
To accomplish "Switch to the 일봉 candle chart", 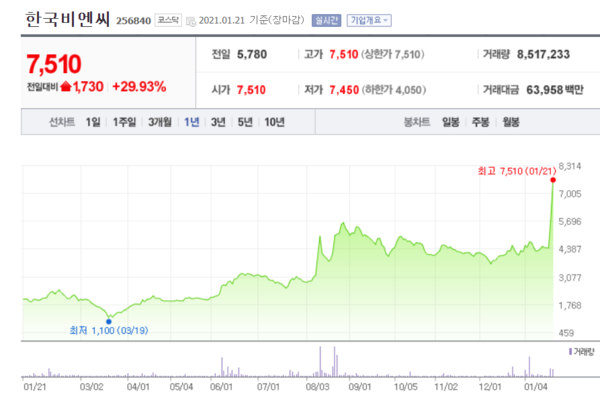I will [450, 122].
